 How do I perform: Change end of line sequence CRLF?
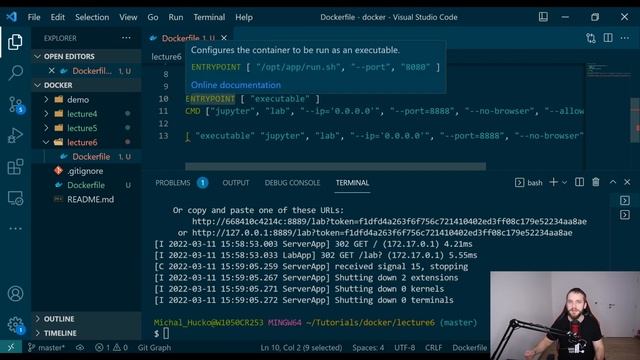[x=433, y=347]
